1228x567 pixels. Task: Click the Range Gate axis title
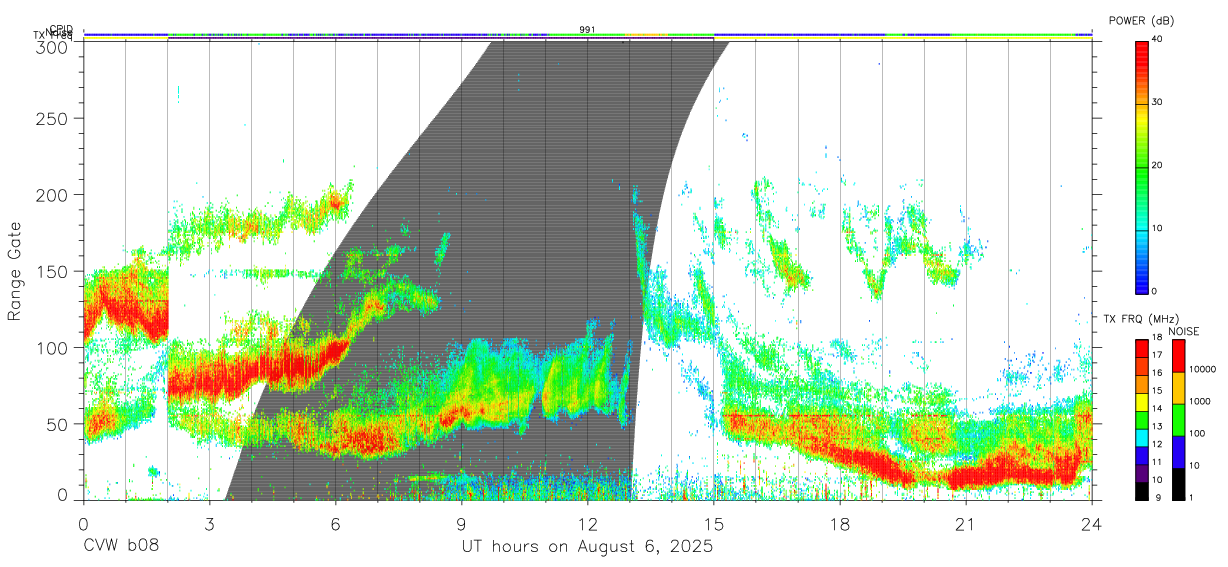pos(15,272)
